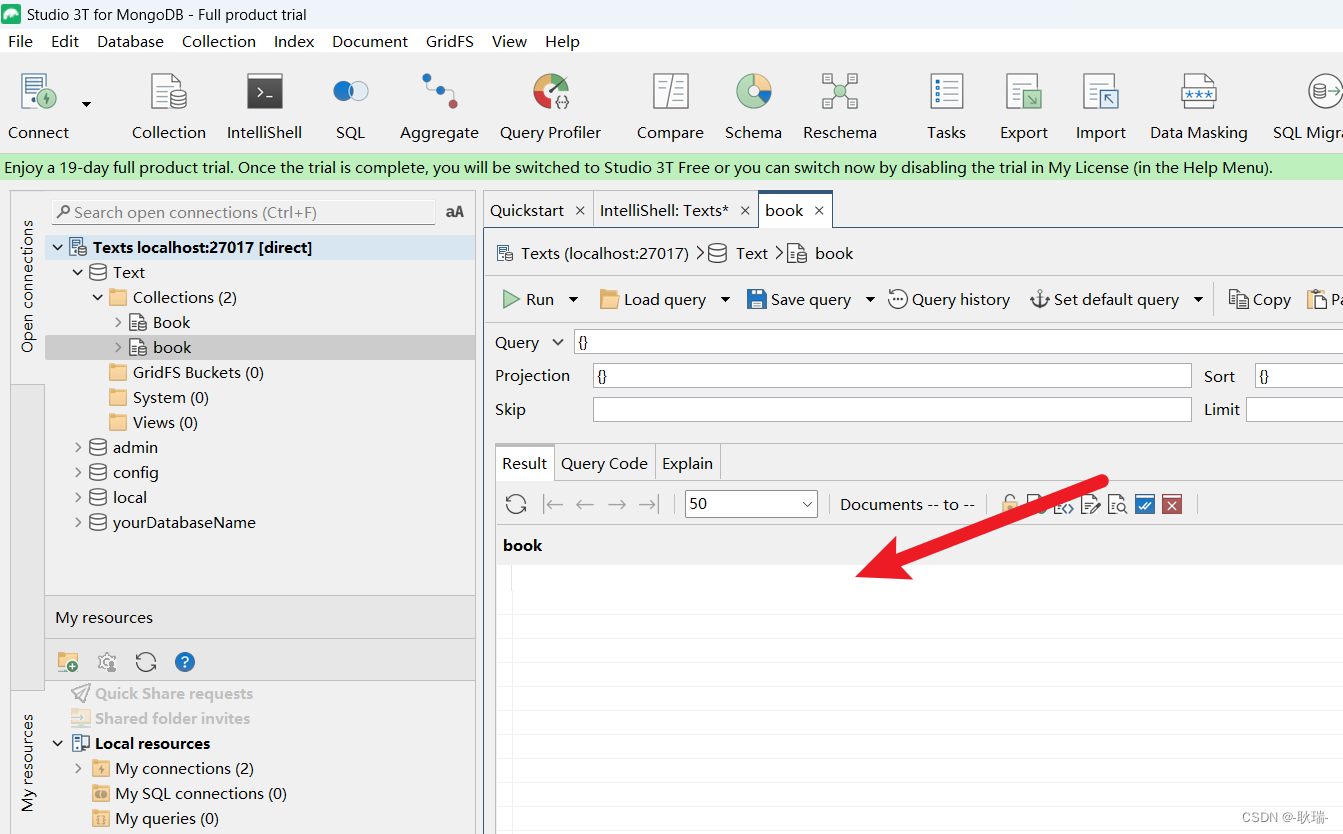Screen dimensions: 1343x834
Task: Click the Compare toolbar icon
Action: tap(670, 92)
